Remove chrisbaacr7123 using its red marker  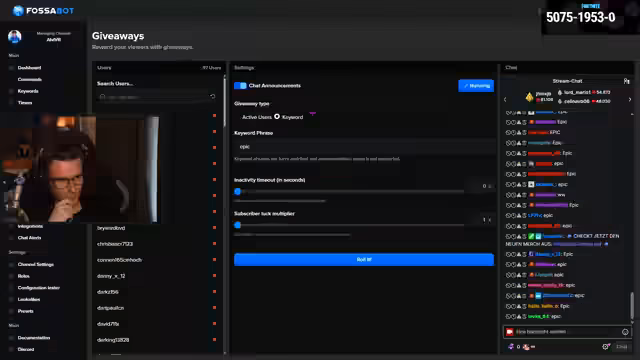pyautogui.click(x=214, y=244)
